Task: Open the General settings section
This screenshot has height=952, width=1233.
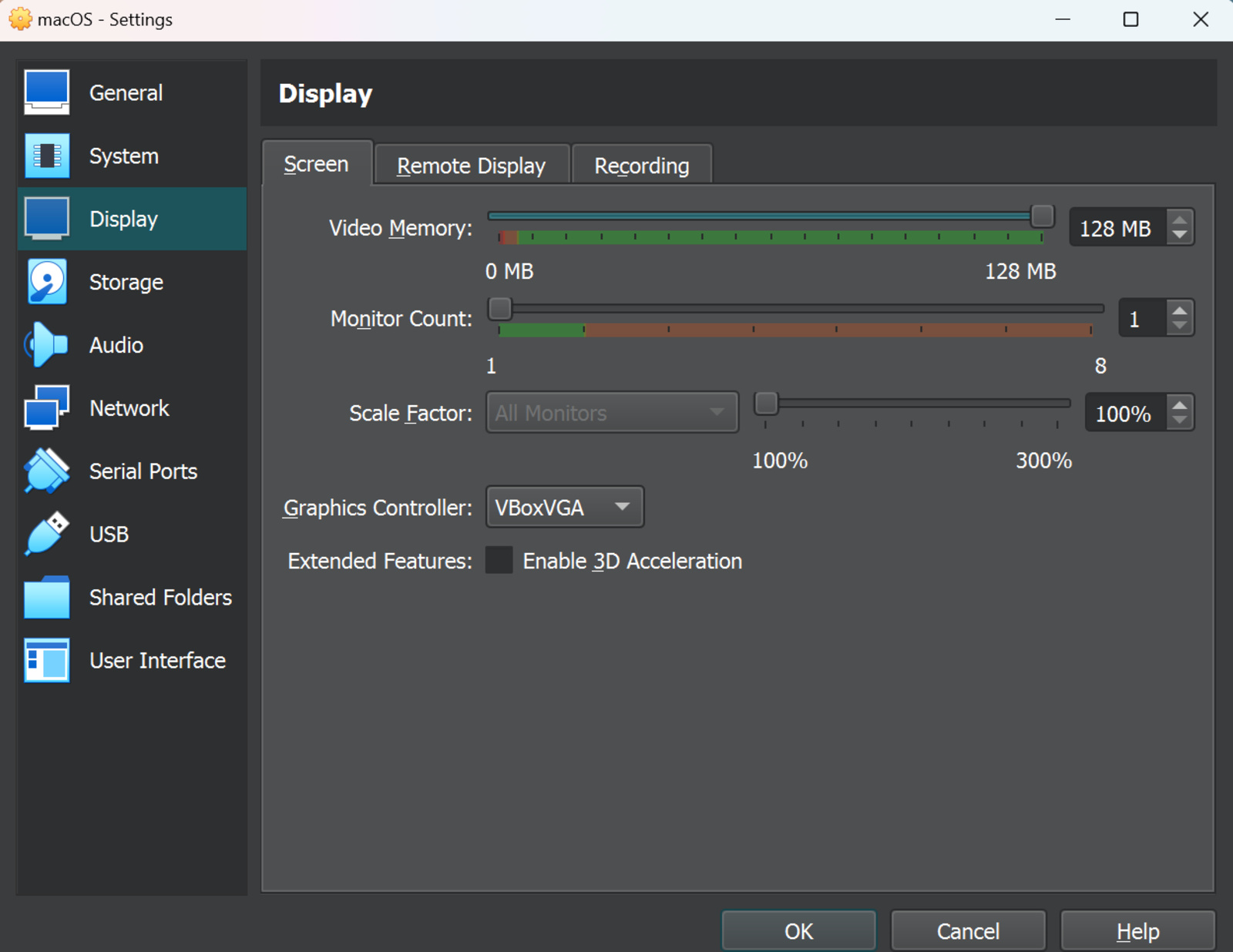Action: (x=126, y=92)
